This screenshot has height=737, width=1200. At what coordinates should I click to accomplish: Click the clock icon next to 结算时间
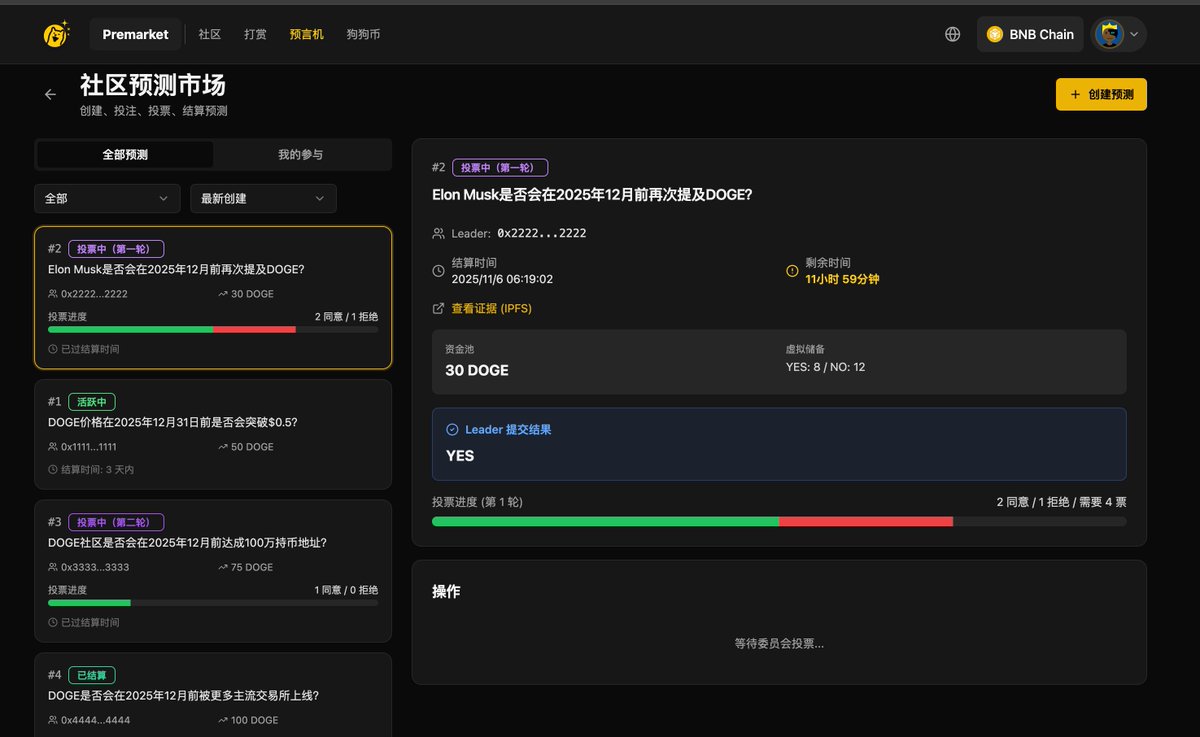[438, 271]
